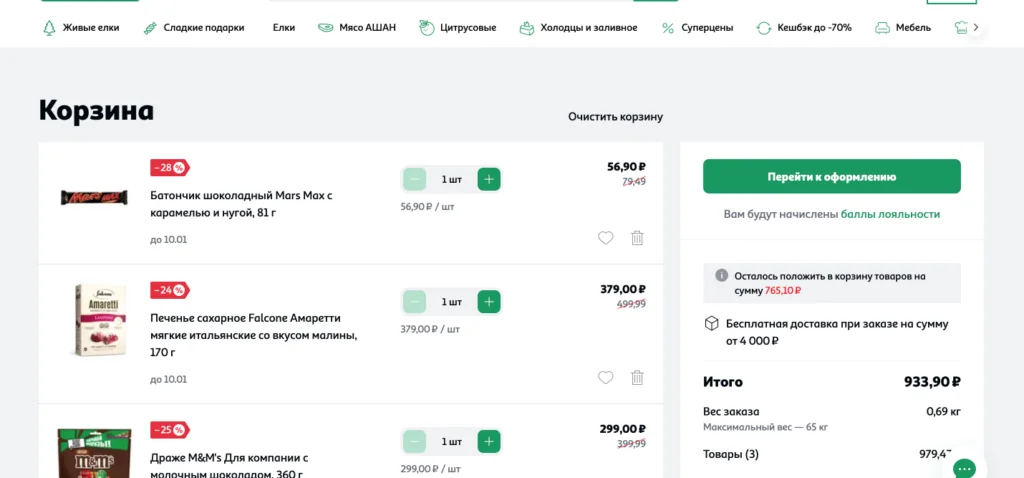1024x478 pixels.
Task: Increase Mars Max quantity
Action: click(488, 179)
